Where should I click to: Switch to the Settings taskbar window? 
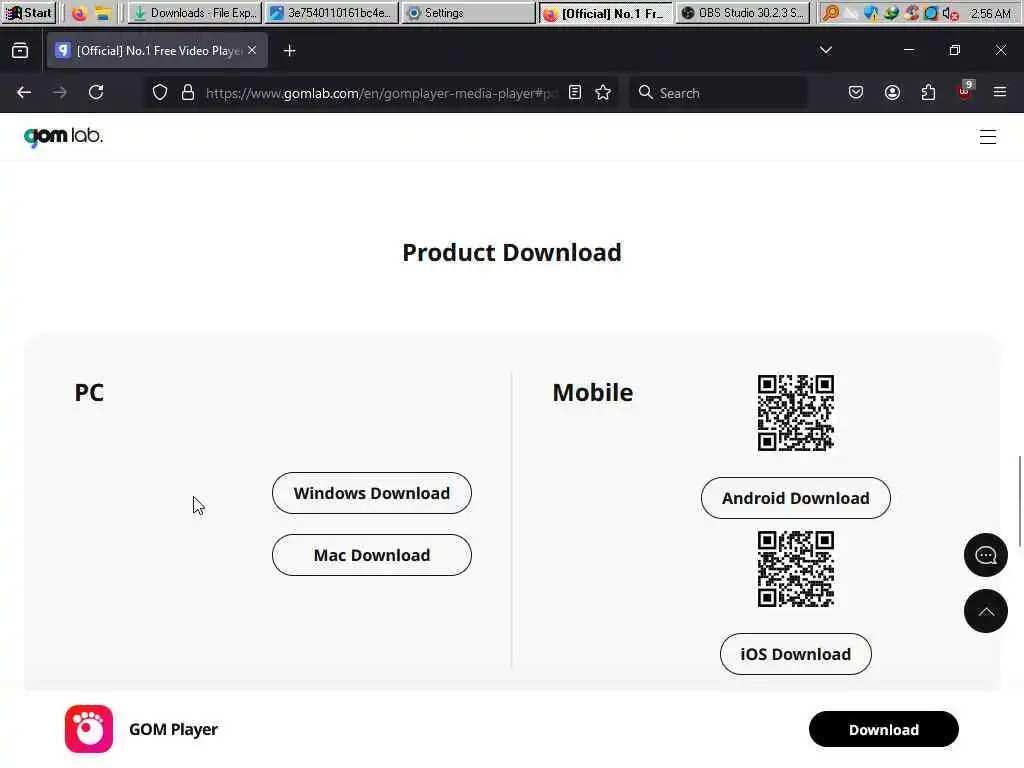point(468,12)
